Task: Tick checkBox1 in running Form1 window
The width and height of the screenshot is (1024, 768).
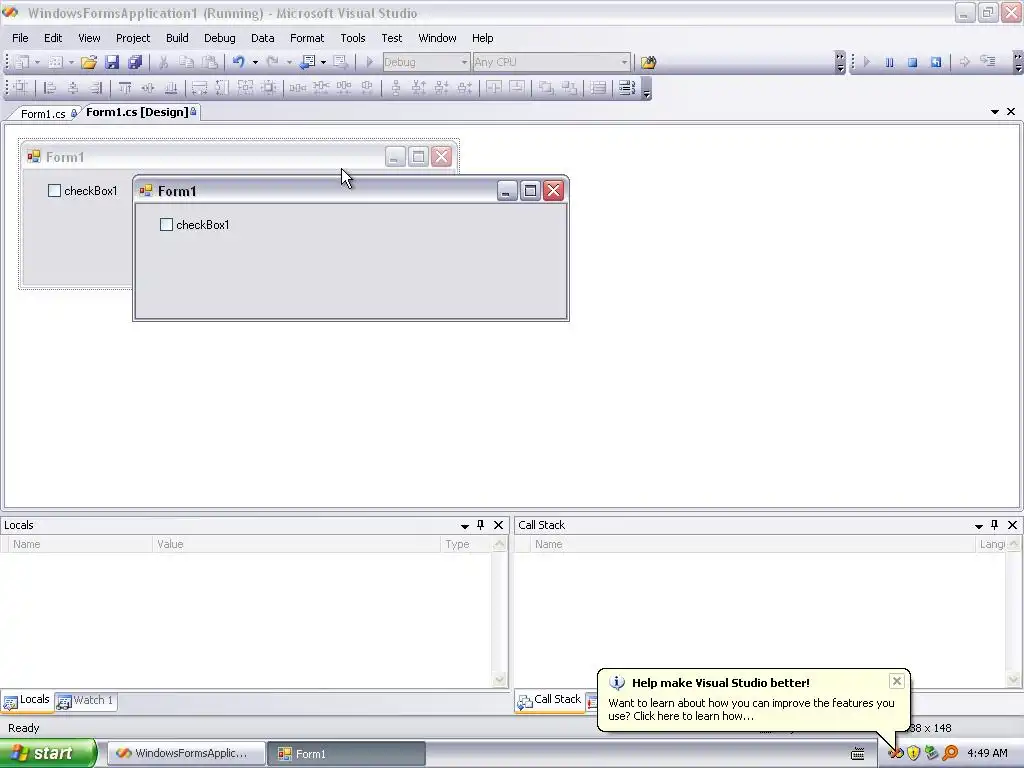Action: coord(167,225)
